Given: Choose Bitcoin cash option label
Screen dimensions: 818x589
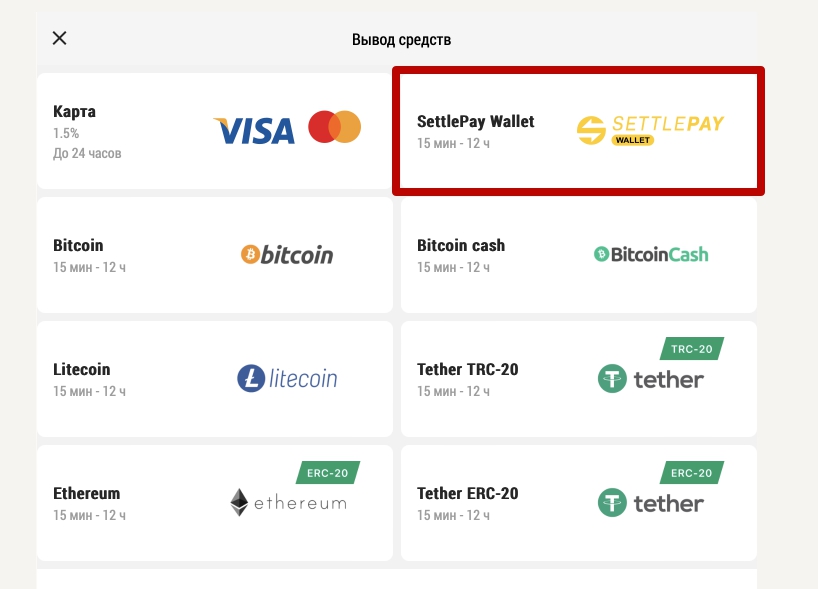Looking at the screenshot, I should click(x=461, y=245).
